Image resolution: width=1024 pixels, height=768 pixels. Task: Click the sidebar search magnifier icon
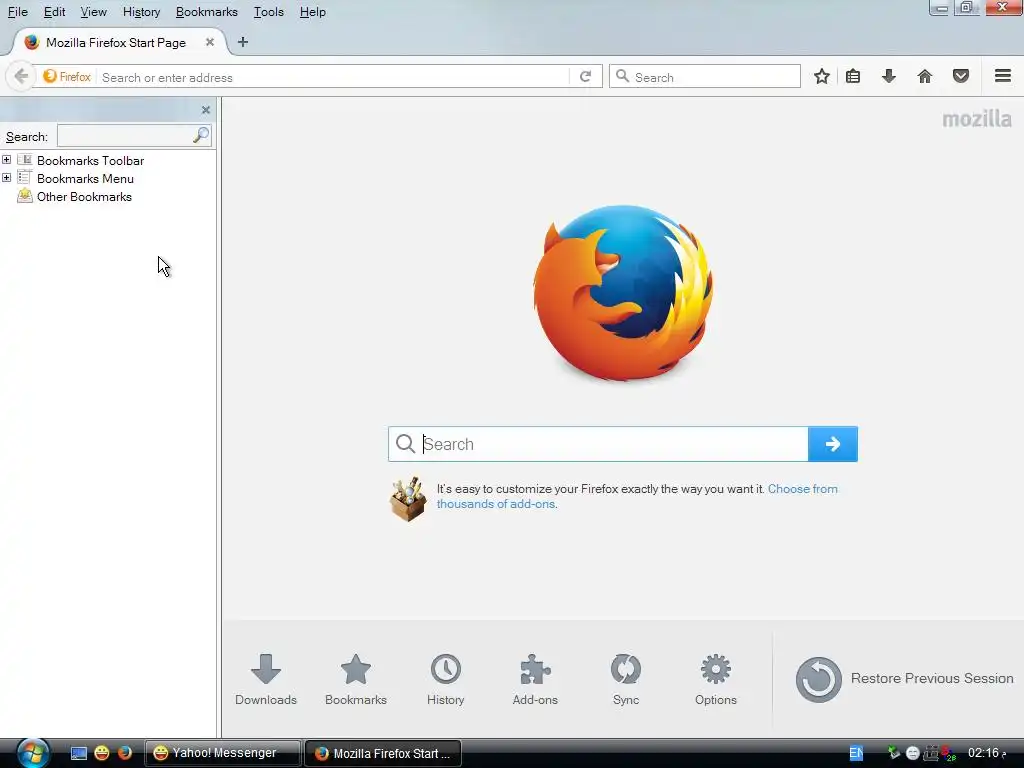pyautogui.click(x=201, y=135)
